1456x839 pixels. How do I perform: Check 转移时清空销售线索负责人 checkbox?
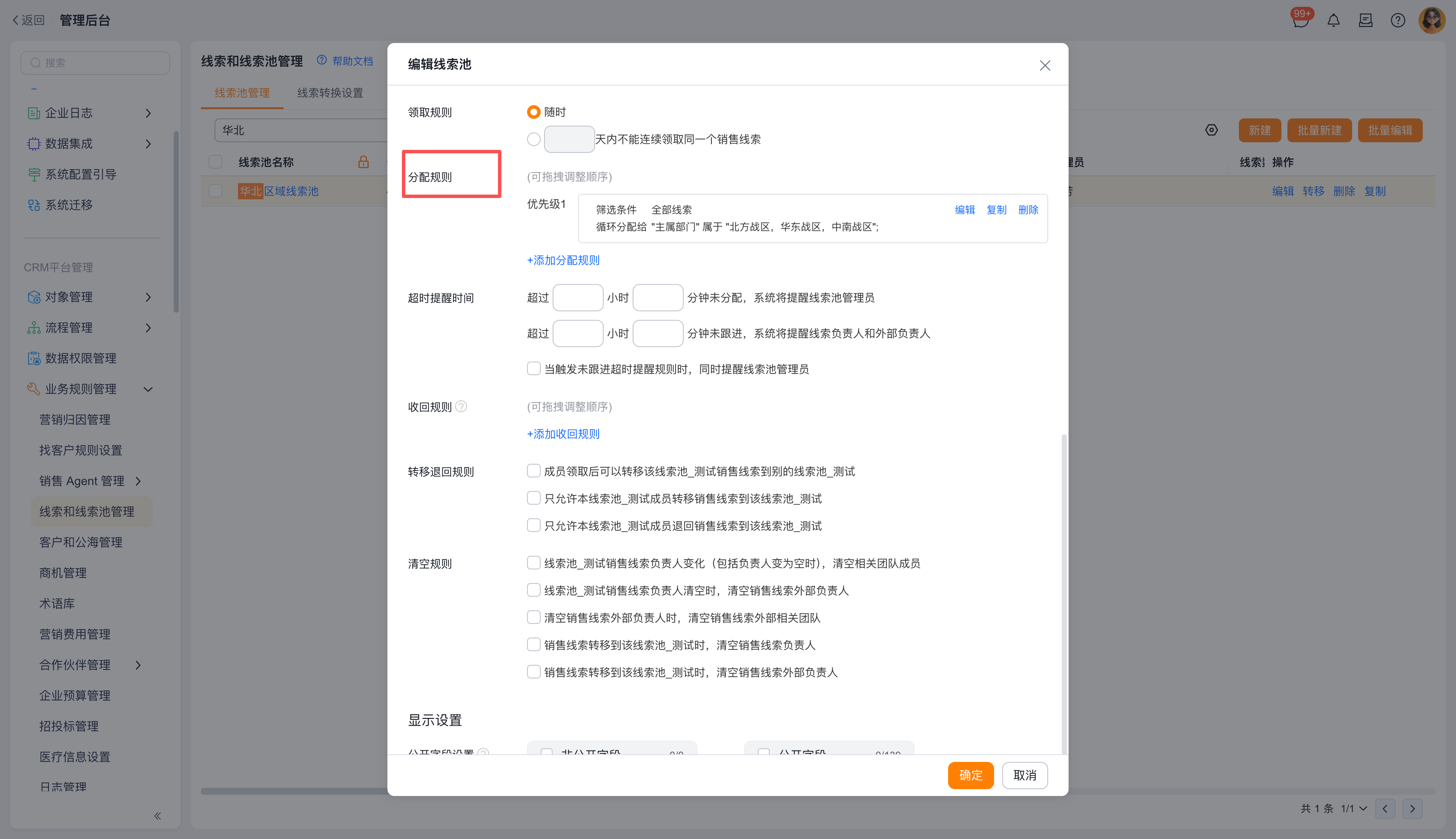click(534, 645)
